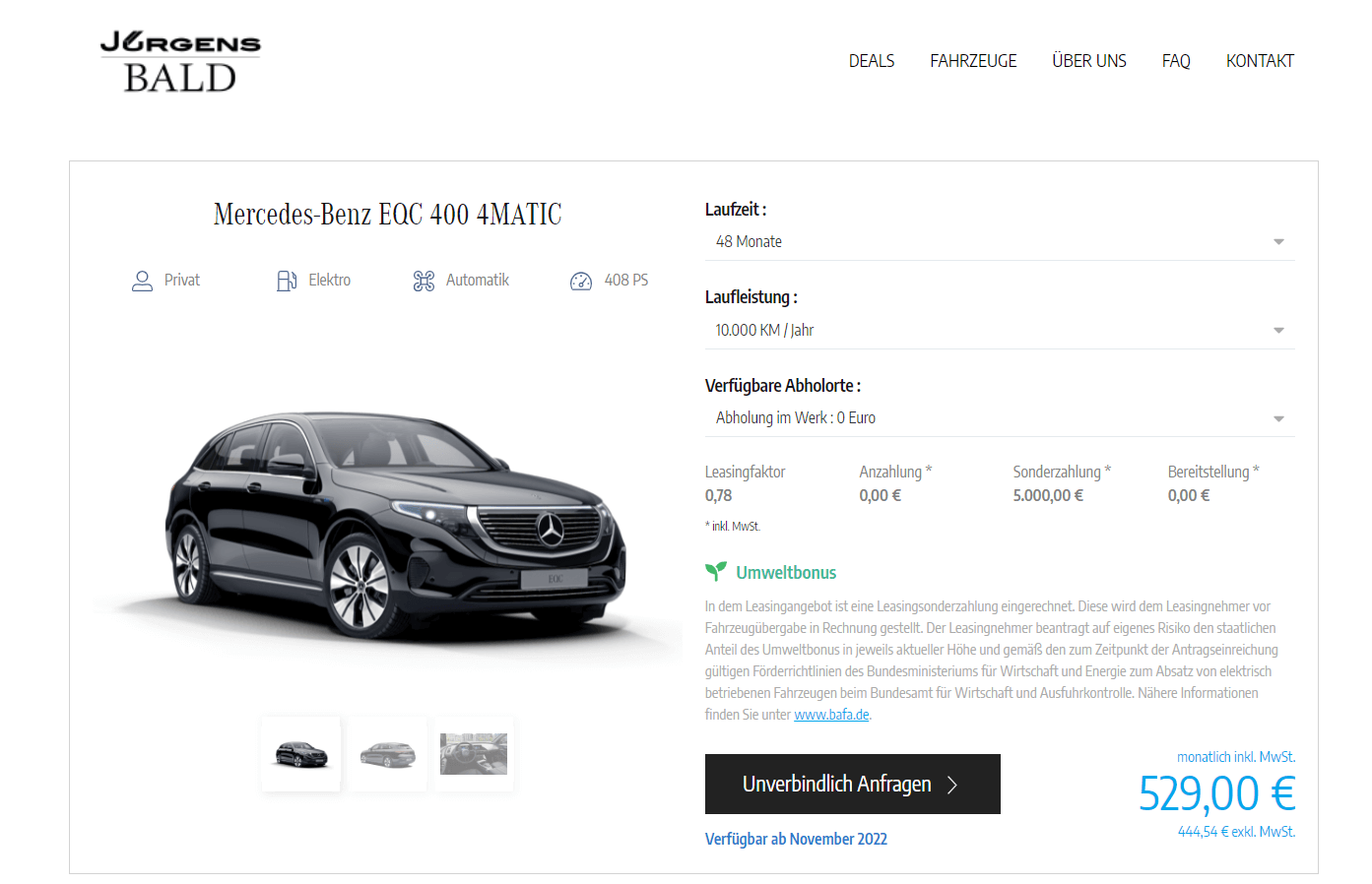
Task: Open the Verfügbare Abholorte dropdown
Action: 1000,418
